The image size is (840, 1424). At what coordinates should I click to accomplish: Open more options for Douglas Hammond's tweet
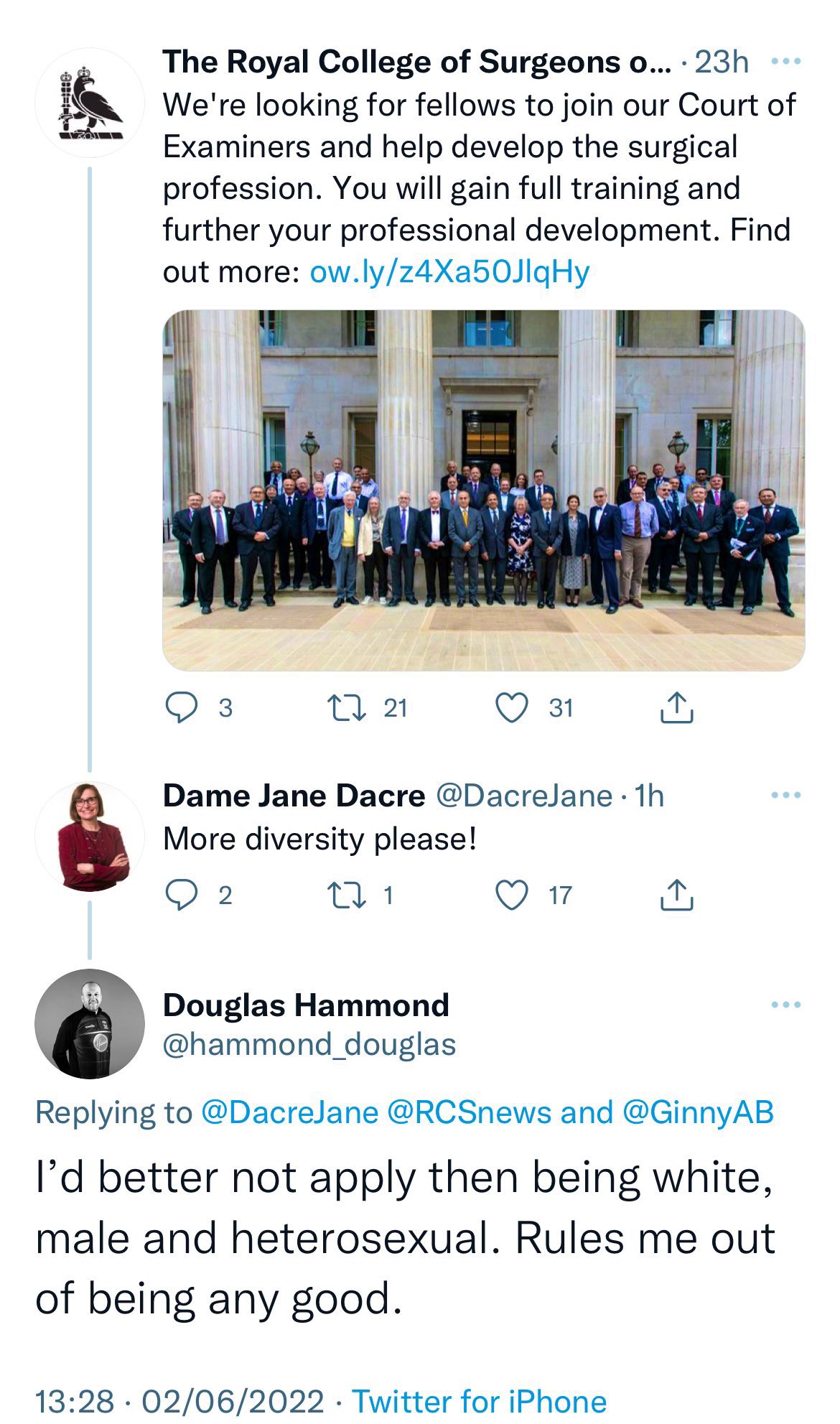click(785, 1005)
